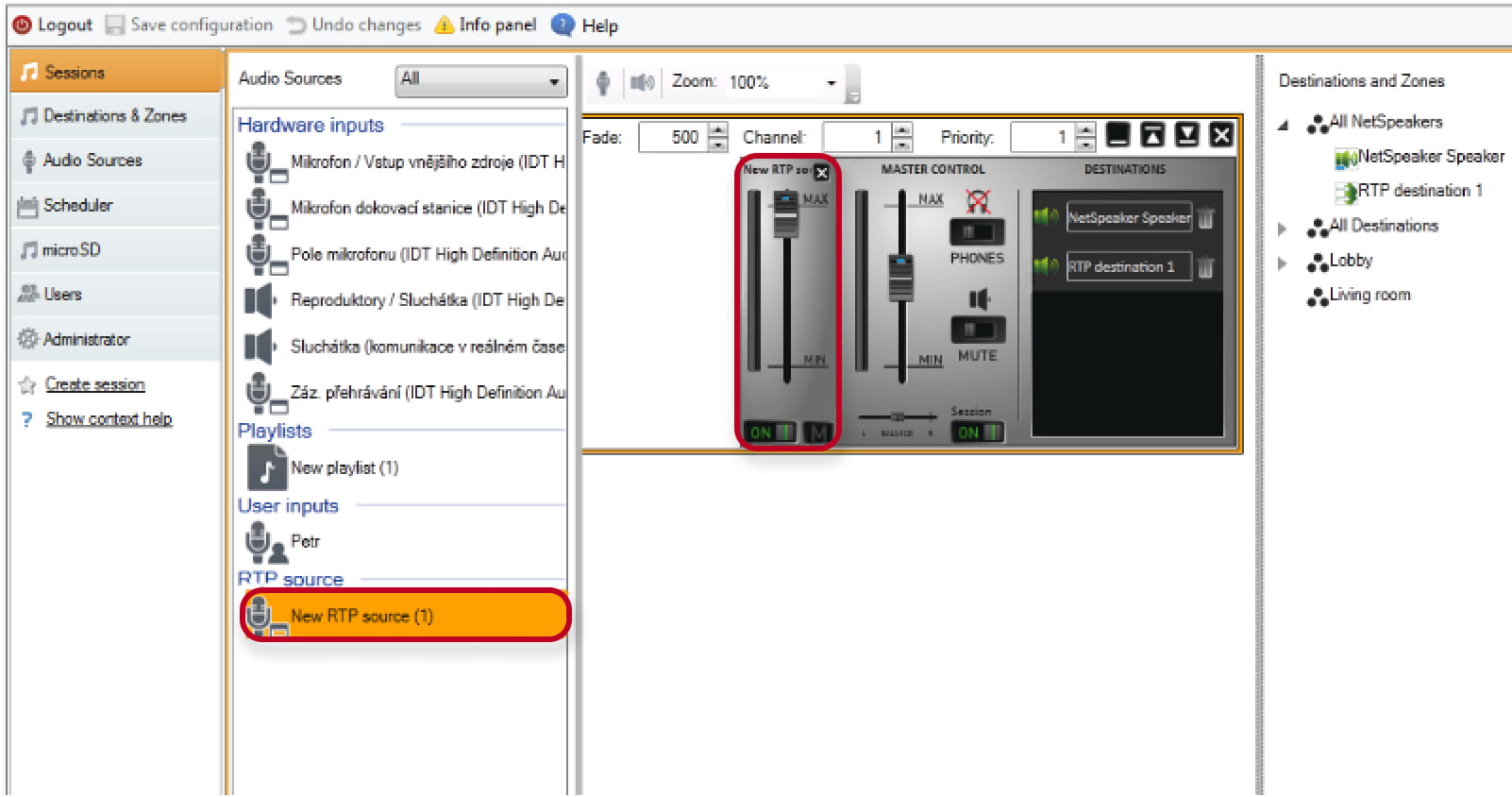Decrease the Channel value with down arrow
The width and height of the screenshot is (1512, 797).
[902, 144]
